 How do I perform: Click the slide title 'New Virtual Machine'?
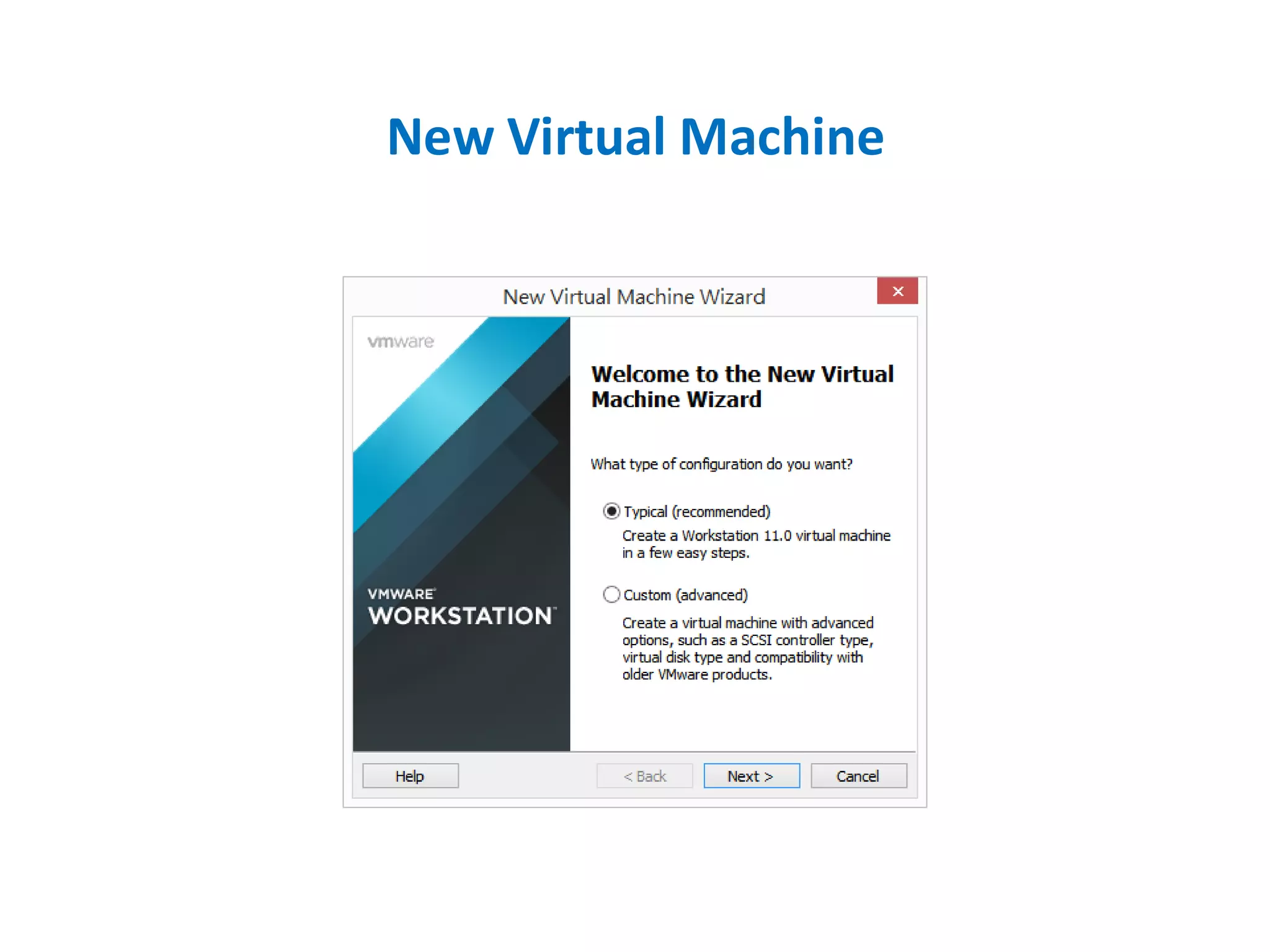(x=635, y=136)
